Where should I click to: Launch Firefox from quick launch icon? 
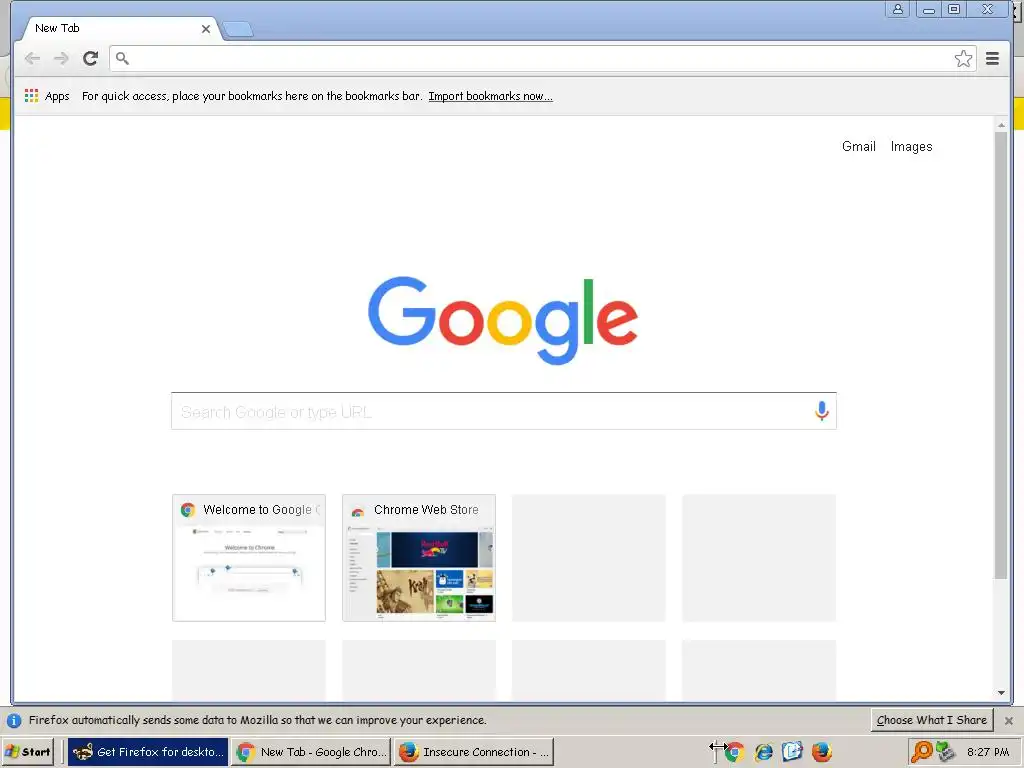point(822,752)
